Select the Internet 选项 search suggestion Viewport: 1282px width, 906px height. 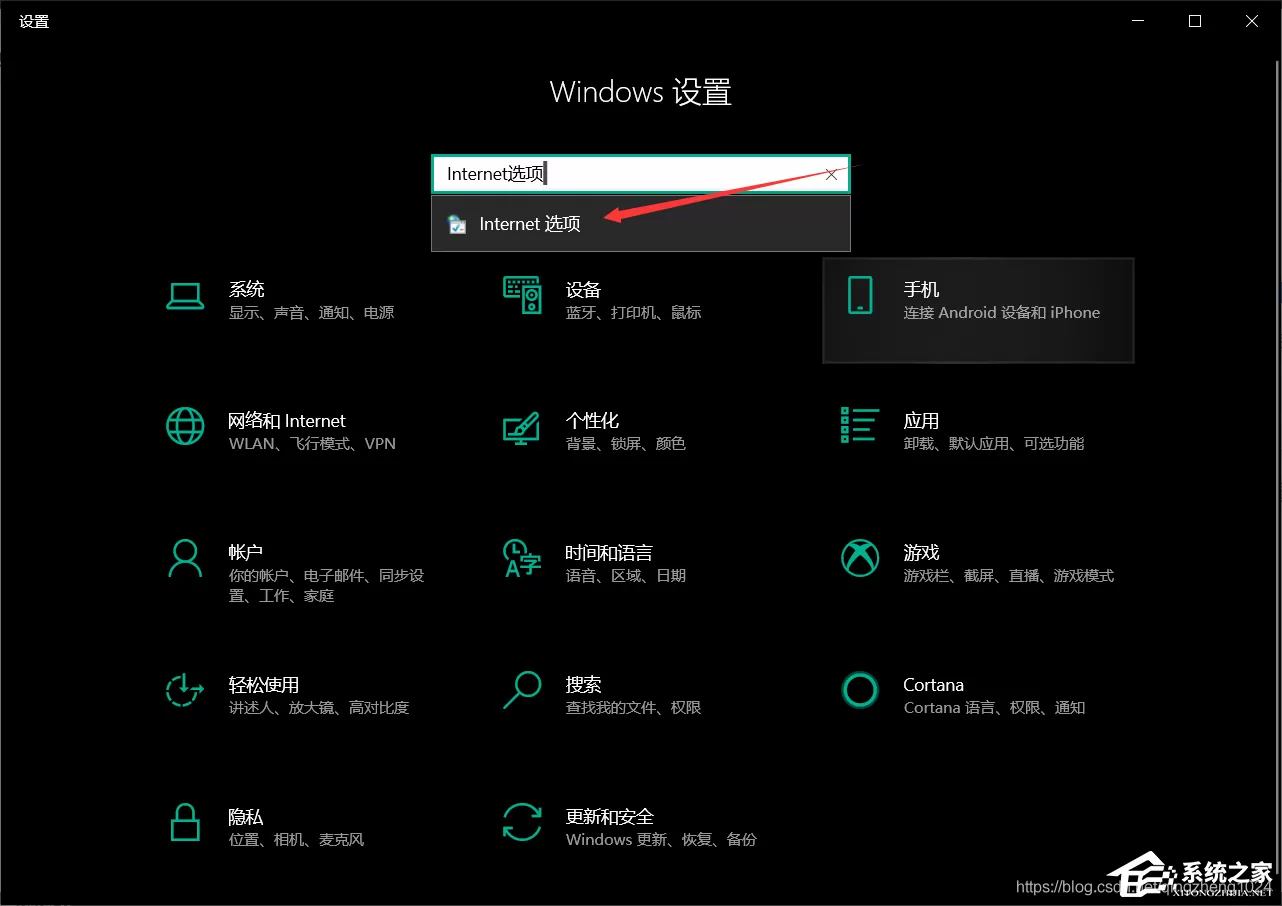pos(641,224)
